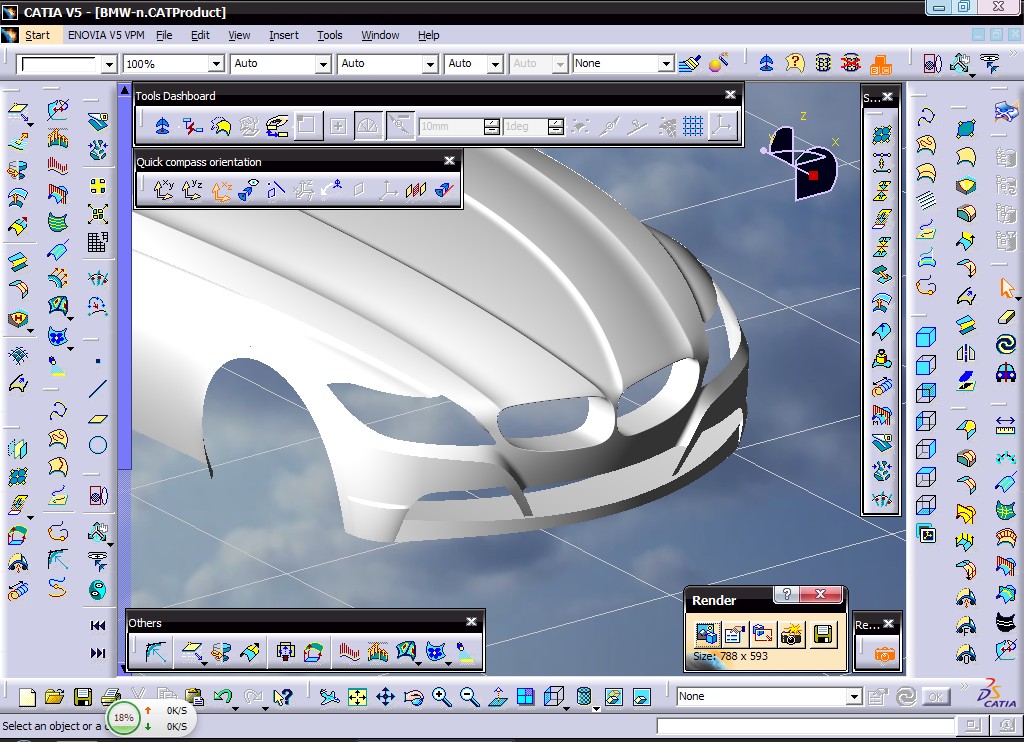Expand the color dropdown at toolbar start
This screenshot has width=1024, height=742.
[109, 64]
